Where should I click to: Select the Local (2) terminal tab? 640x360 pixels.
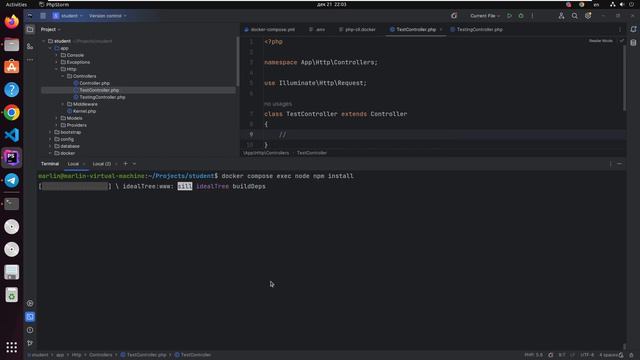(x=102, y=164)
